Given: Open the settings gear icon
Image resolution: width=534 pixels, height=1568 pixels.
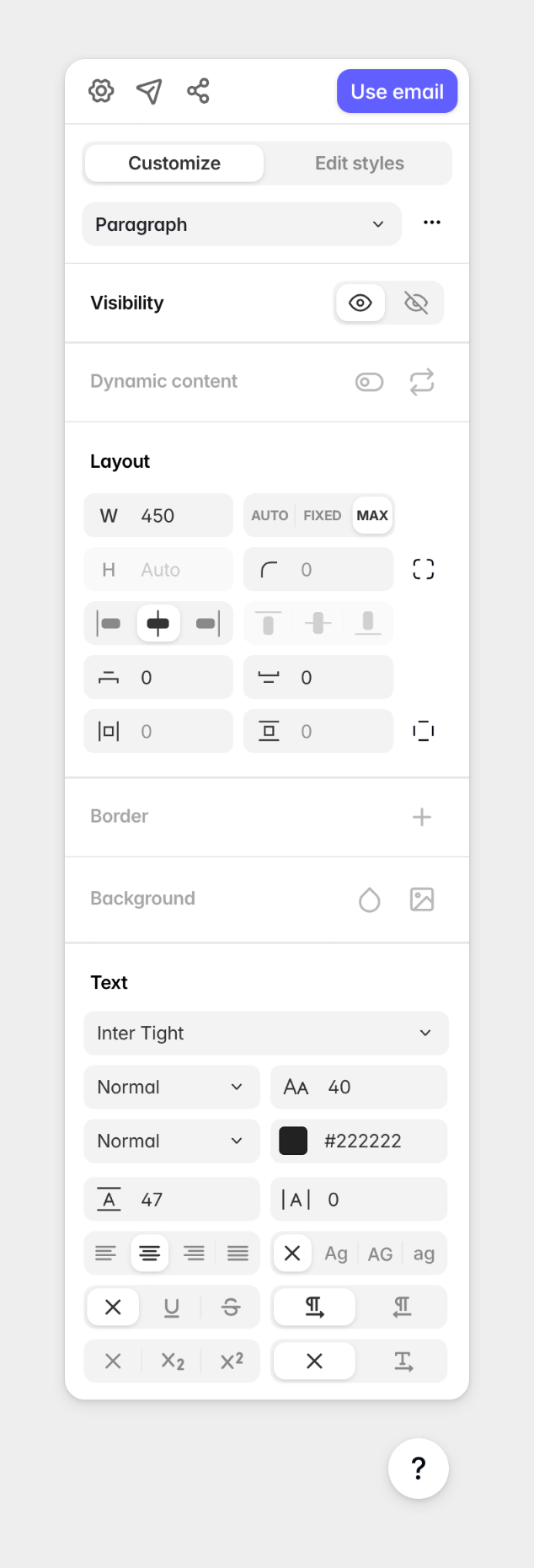Looking at the screenshot, I should [101, 91].
